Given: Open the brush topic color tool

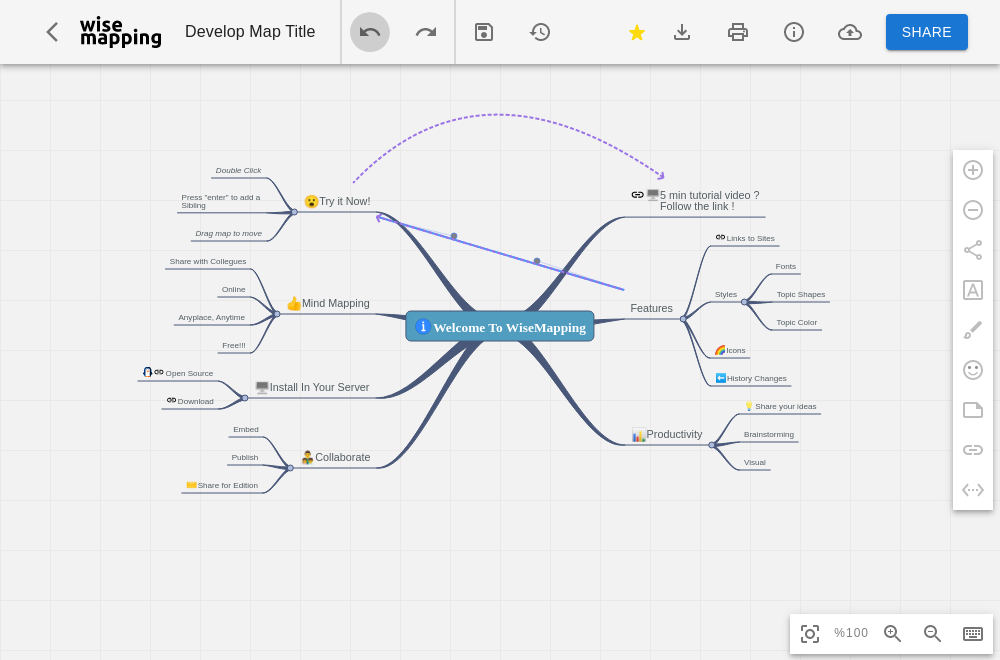Looking at the screenshot, I should pos(973,330).
